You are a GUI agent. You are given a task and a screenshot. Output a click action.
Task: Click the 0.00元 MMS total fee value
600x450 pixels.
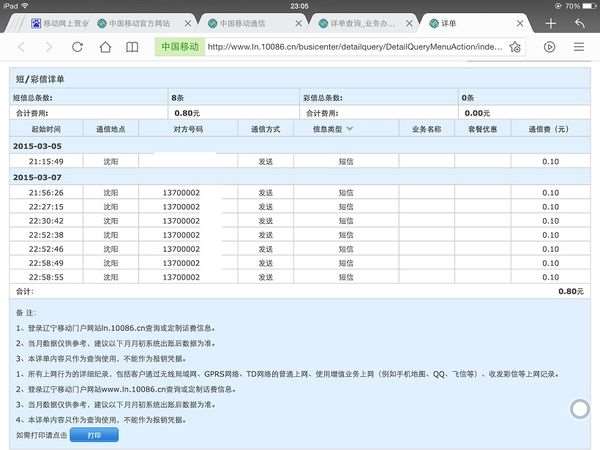(477, 113)
